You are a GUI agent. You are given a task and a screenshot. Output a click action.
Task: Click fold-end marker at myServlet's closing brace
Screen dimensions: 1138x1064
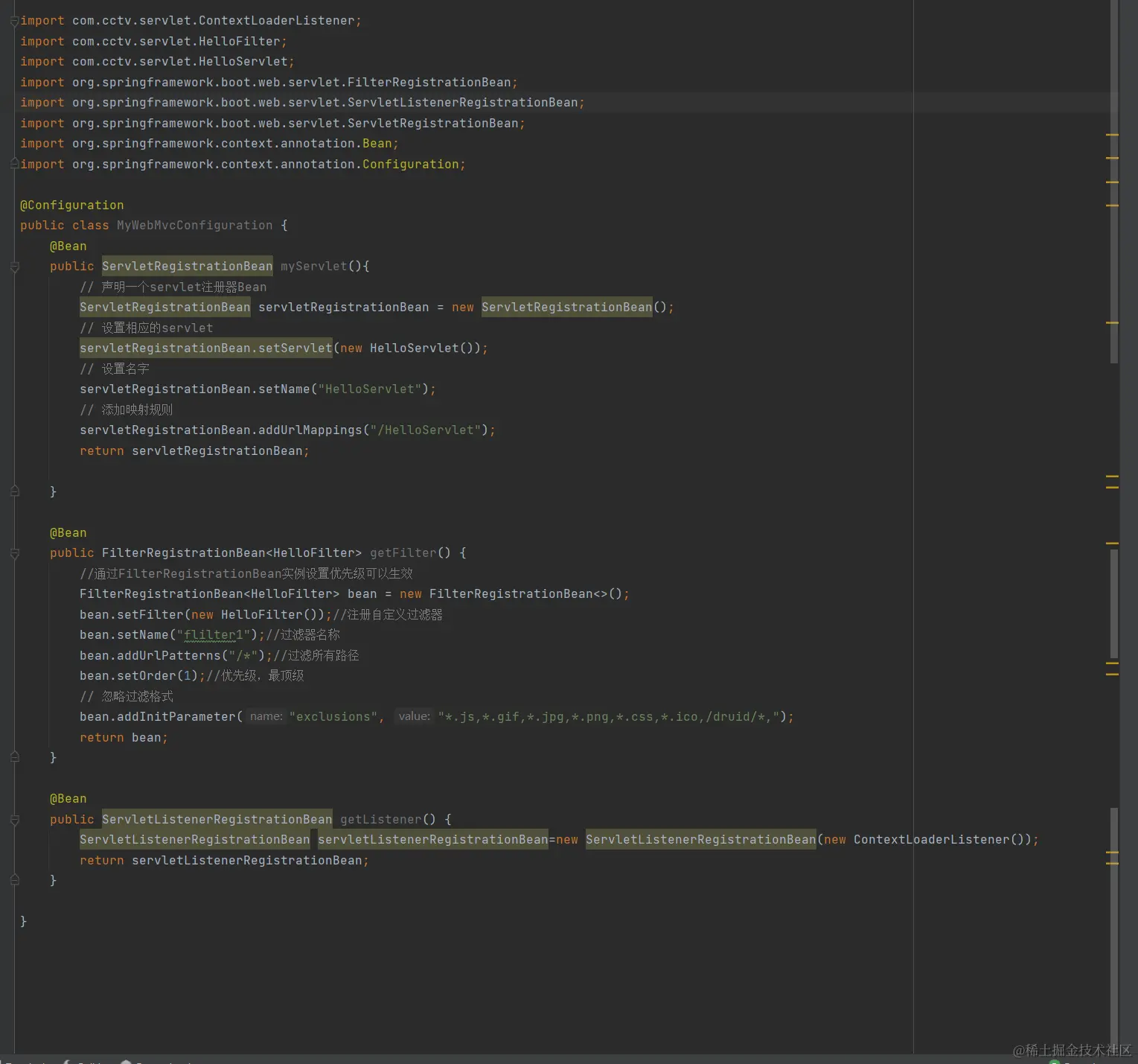(14, 491)
